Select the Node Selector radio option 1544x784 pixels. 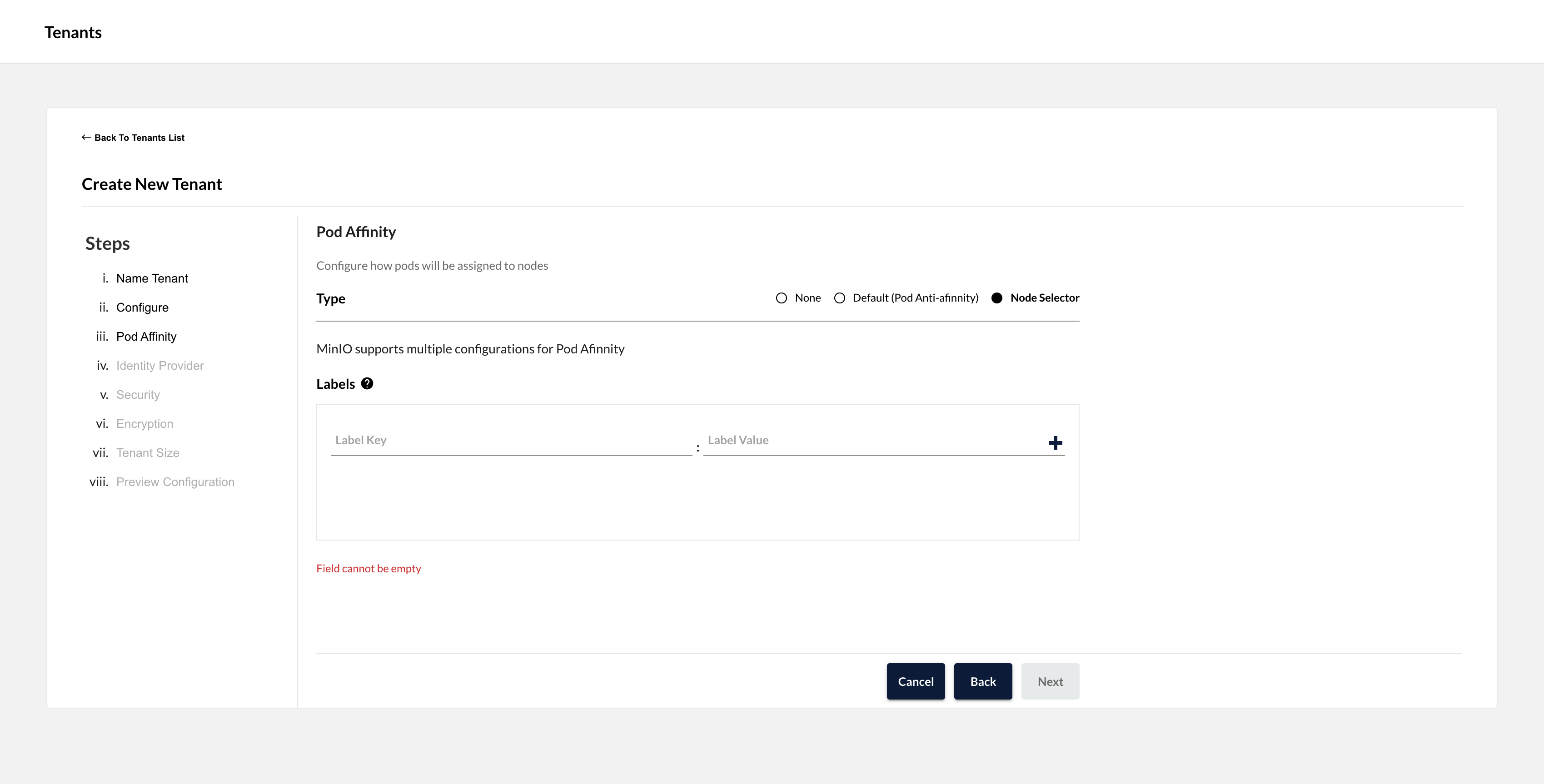(997, 298)
